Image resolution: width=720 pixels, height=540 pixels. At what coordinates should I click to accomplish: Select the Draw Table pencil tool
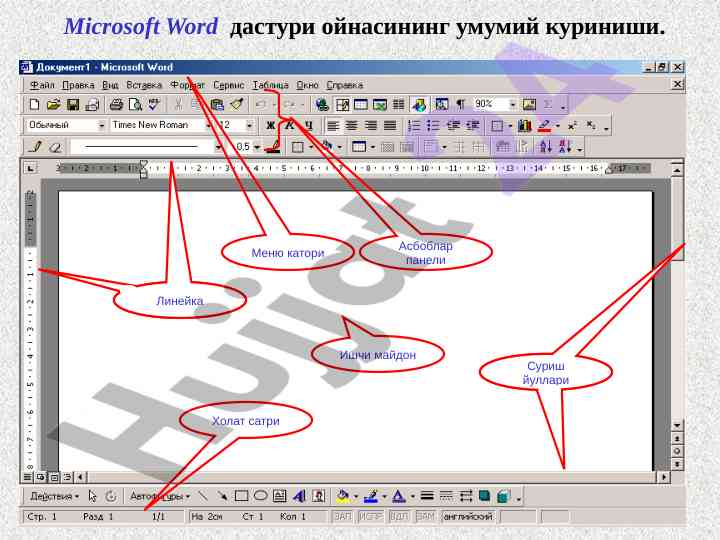(x=35, y=147)
